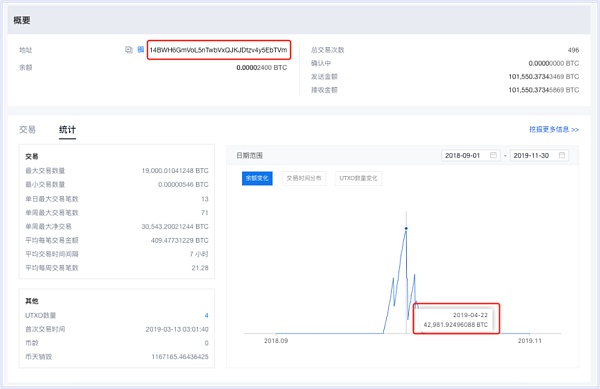Viewport: 600px width, 389px height.
Task: Click the UTXO数量 value 4 link
Action: tap(206, 316)
